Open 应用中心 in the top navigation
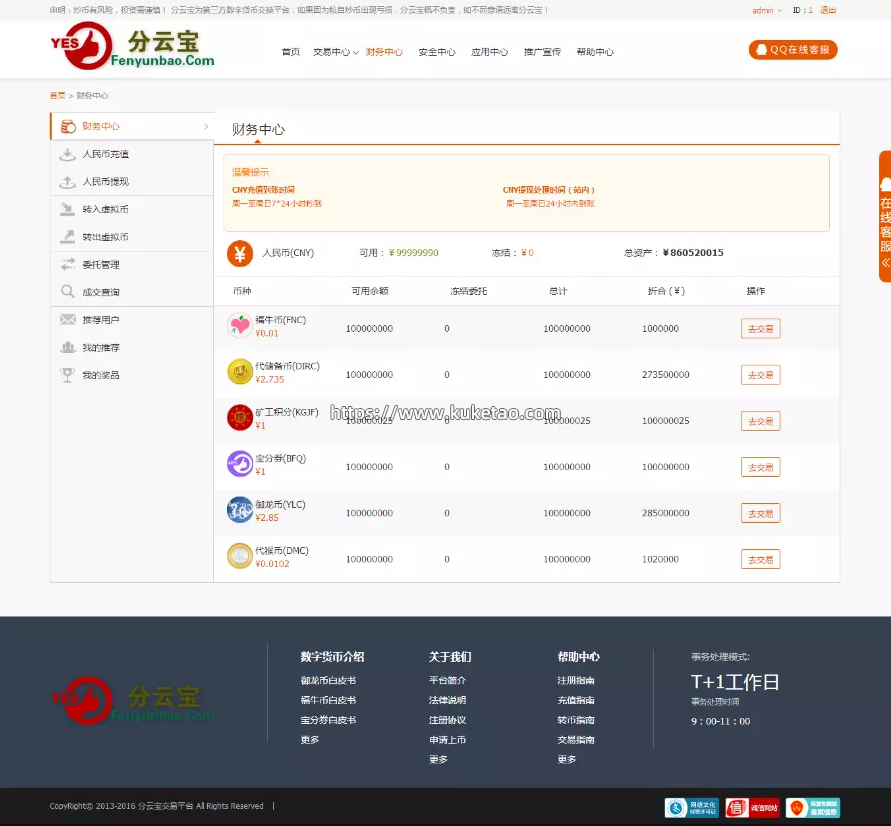The width and height of the screenshot is (891, 826). (x=489, y=52)
